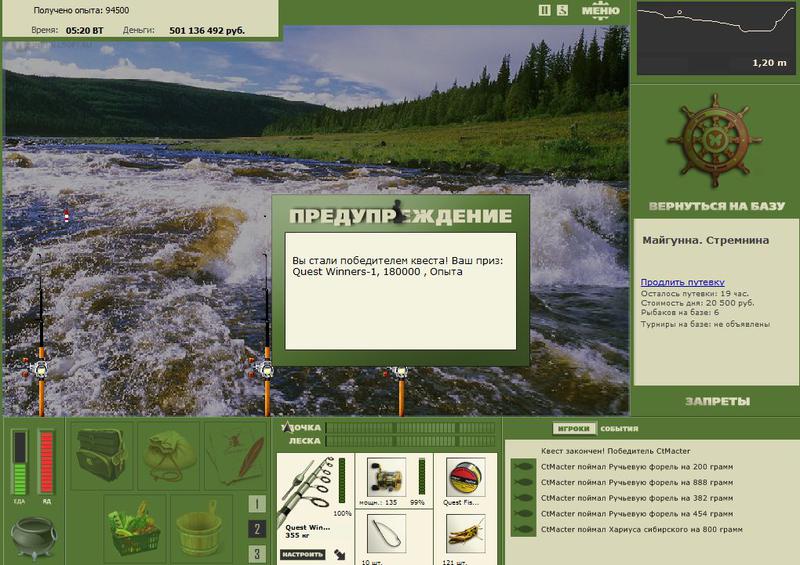
Task: Click 'Рыбаков на базе: 6' text
Action: pos(680,312)
